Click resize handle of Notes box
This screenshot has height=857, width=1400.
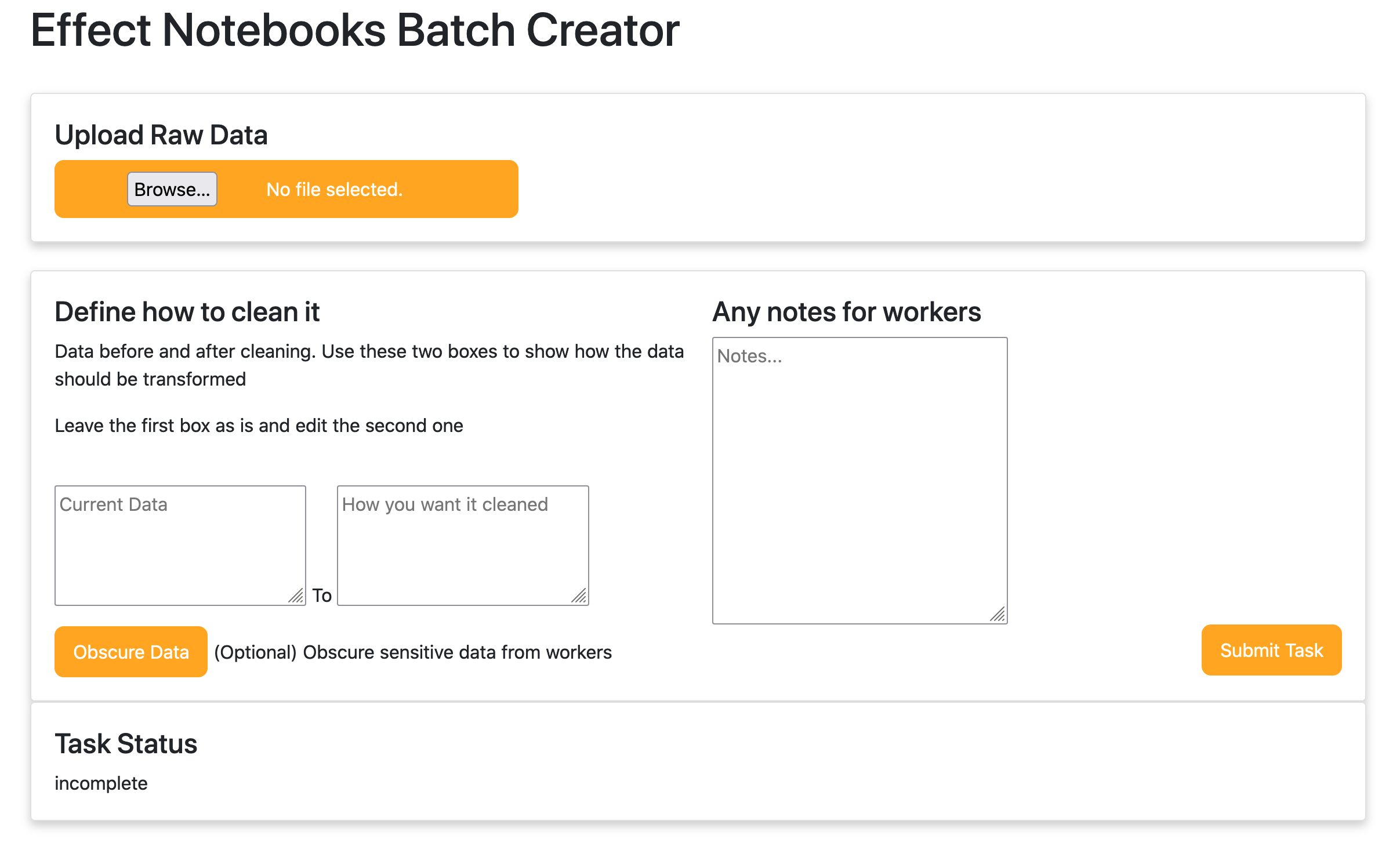[x=998, y=615]
